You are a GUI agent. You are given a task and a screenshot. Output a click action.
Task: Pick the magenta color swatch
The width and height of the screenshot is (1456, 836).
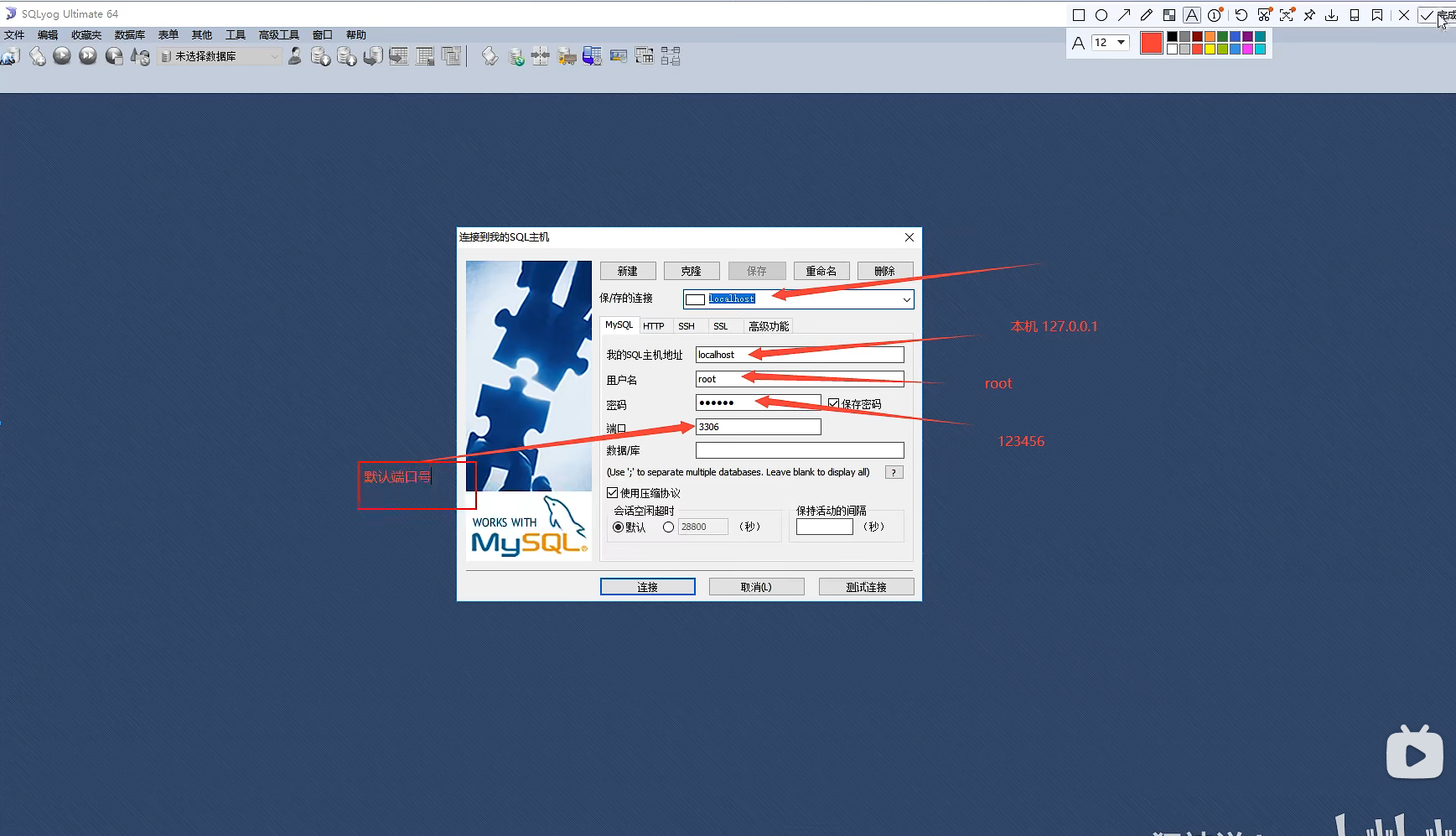[x=1247, y=49]
